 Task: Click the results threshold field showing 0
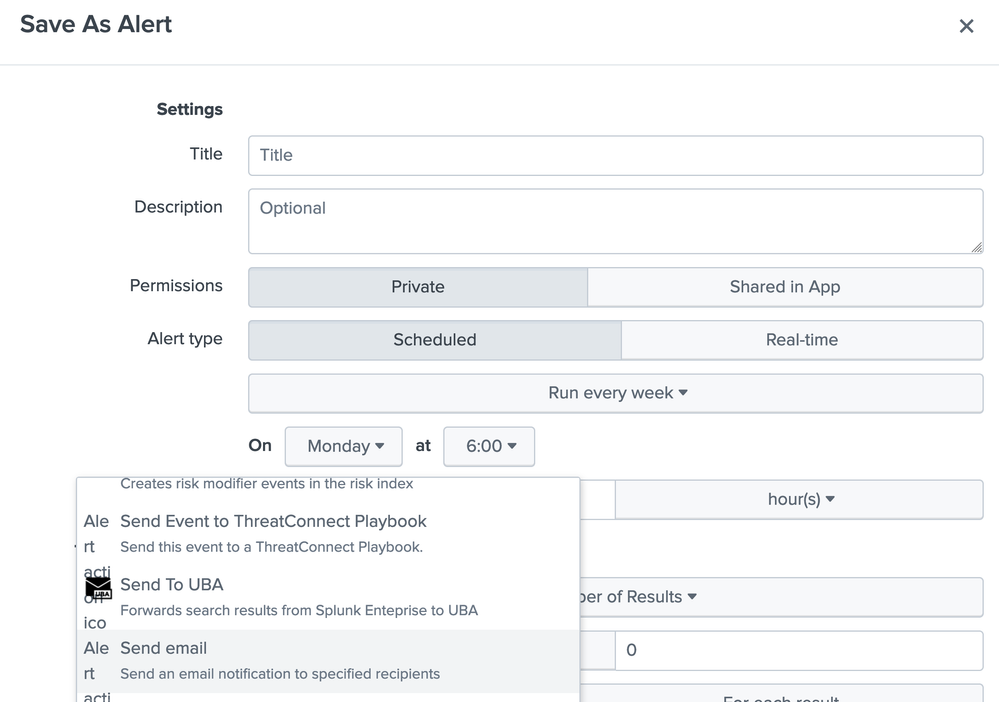click(x=798, y=650)
